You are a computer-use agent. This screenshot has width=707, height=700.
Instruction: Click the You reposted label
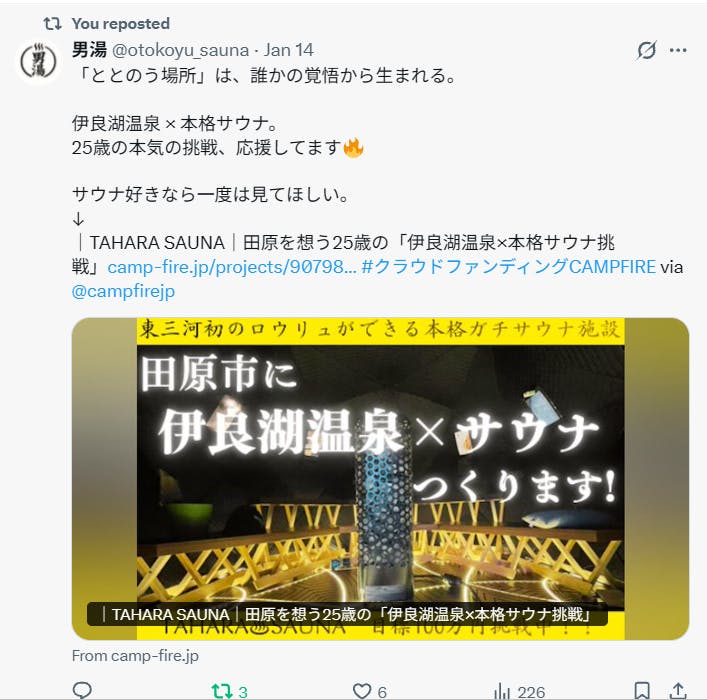[121, 23]
